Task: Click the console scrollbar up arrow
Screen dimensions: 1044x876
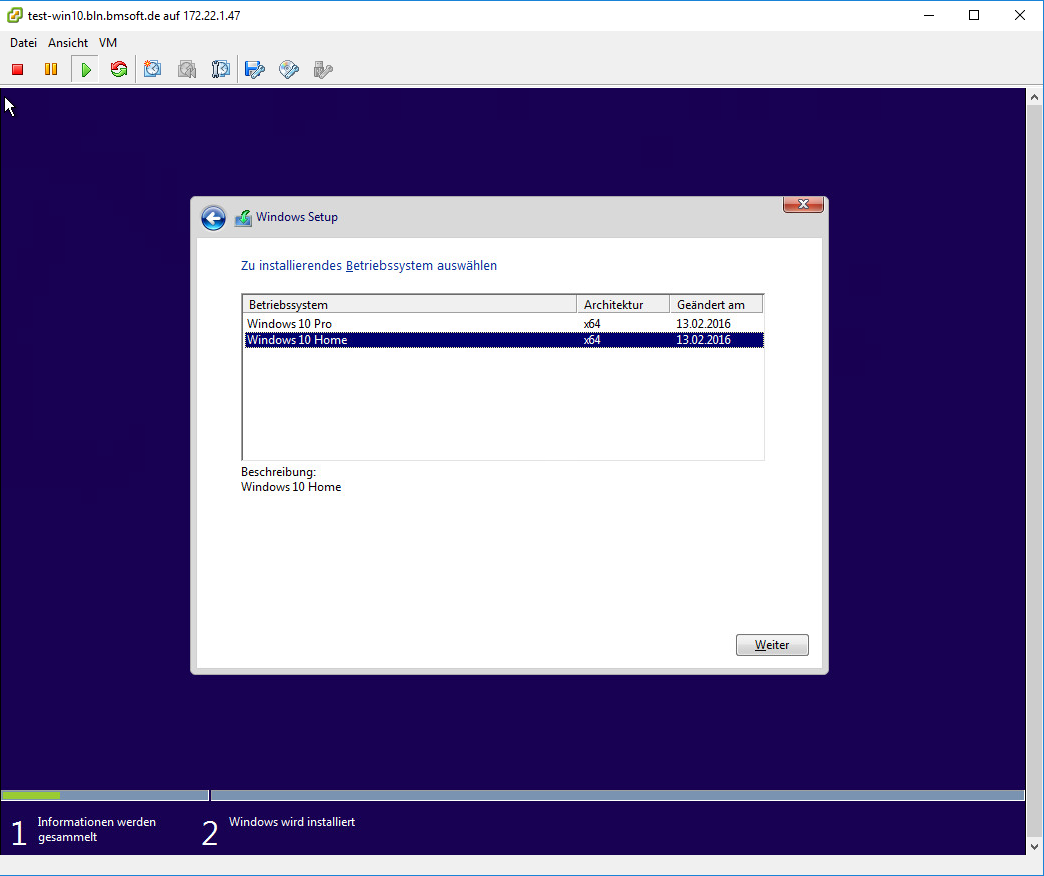Action: point(1034,97)
